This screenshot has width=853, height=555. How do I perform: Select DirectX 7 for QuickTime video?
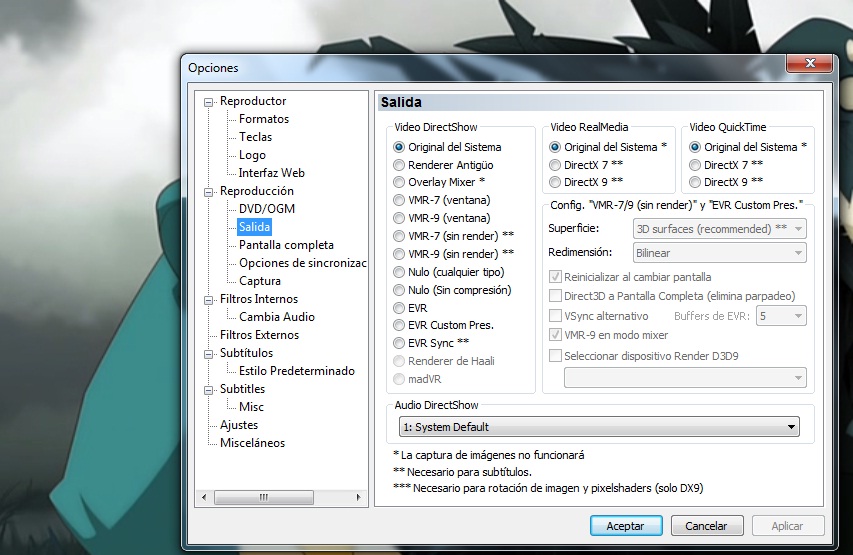click(696, 164)
